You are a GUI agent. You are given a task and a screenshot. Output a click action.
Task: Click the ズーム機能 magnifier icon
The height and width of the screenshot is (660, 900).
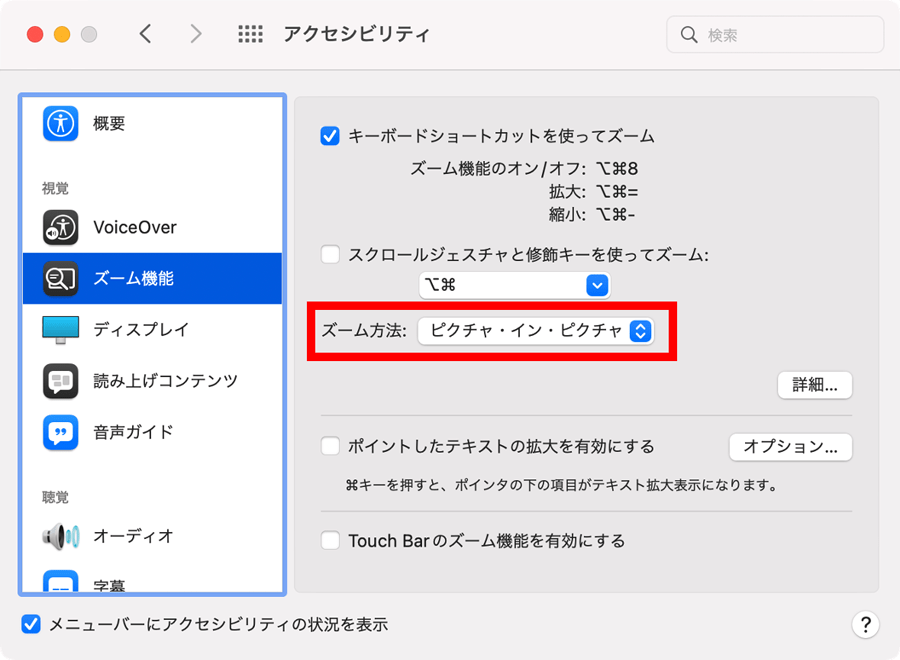60,278
